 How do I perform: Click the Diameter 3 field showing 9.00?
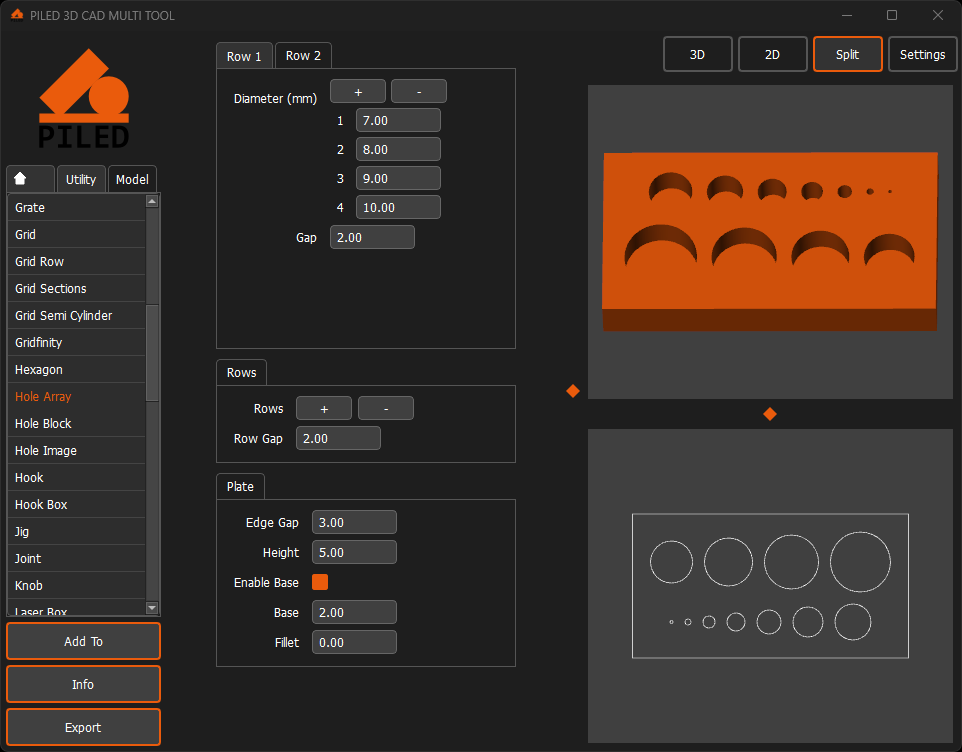coord(398,178)
